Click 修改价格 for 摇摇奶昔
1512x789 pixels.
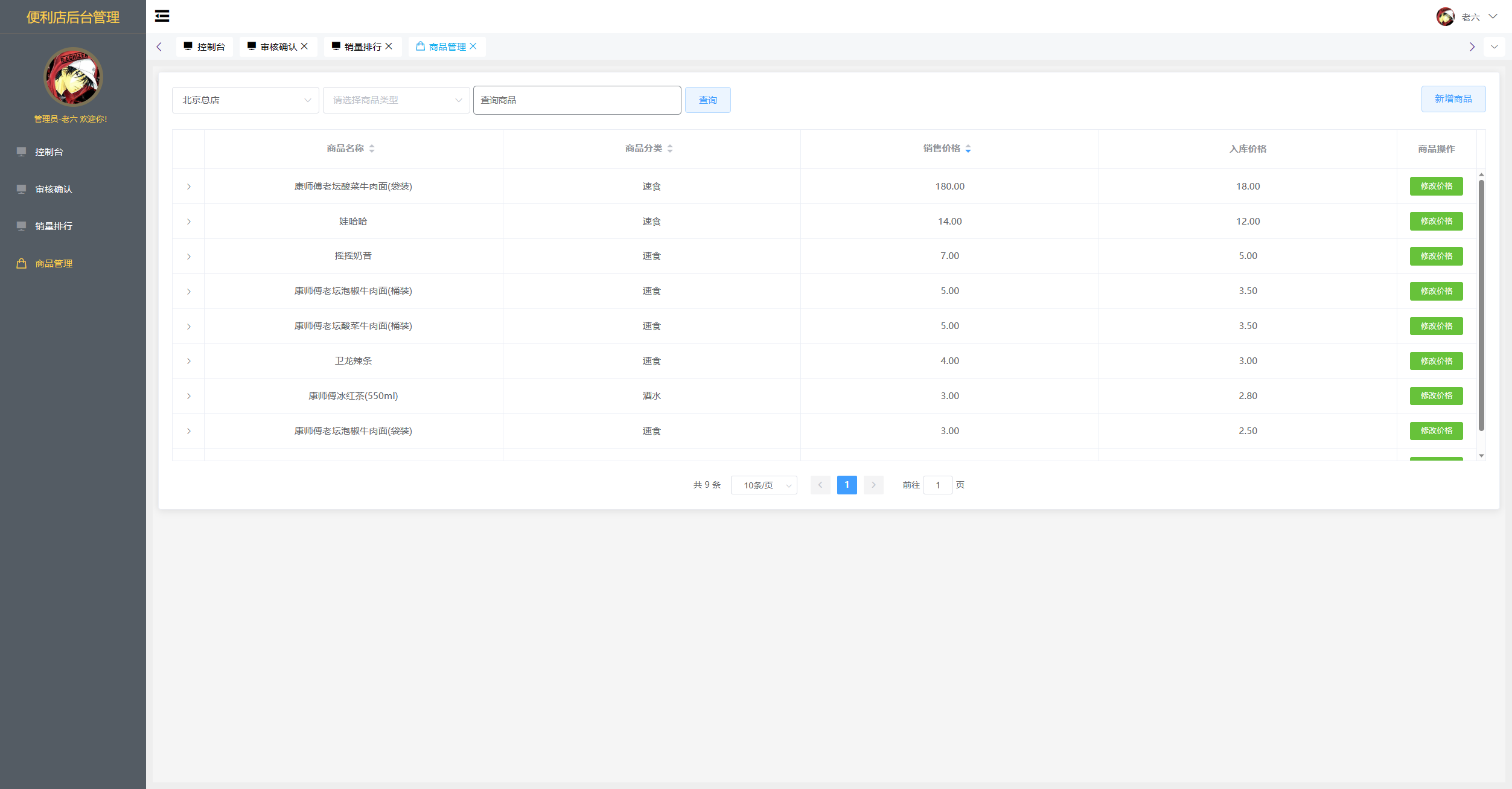click(1436, 256)
